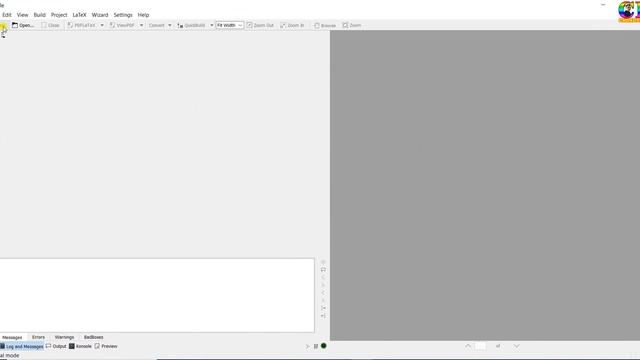Minimize the Kile window
This screenshot has height=360, width=640.
(603, 4)
